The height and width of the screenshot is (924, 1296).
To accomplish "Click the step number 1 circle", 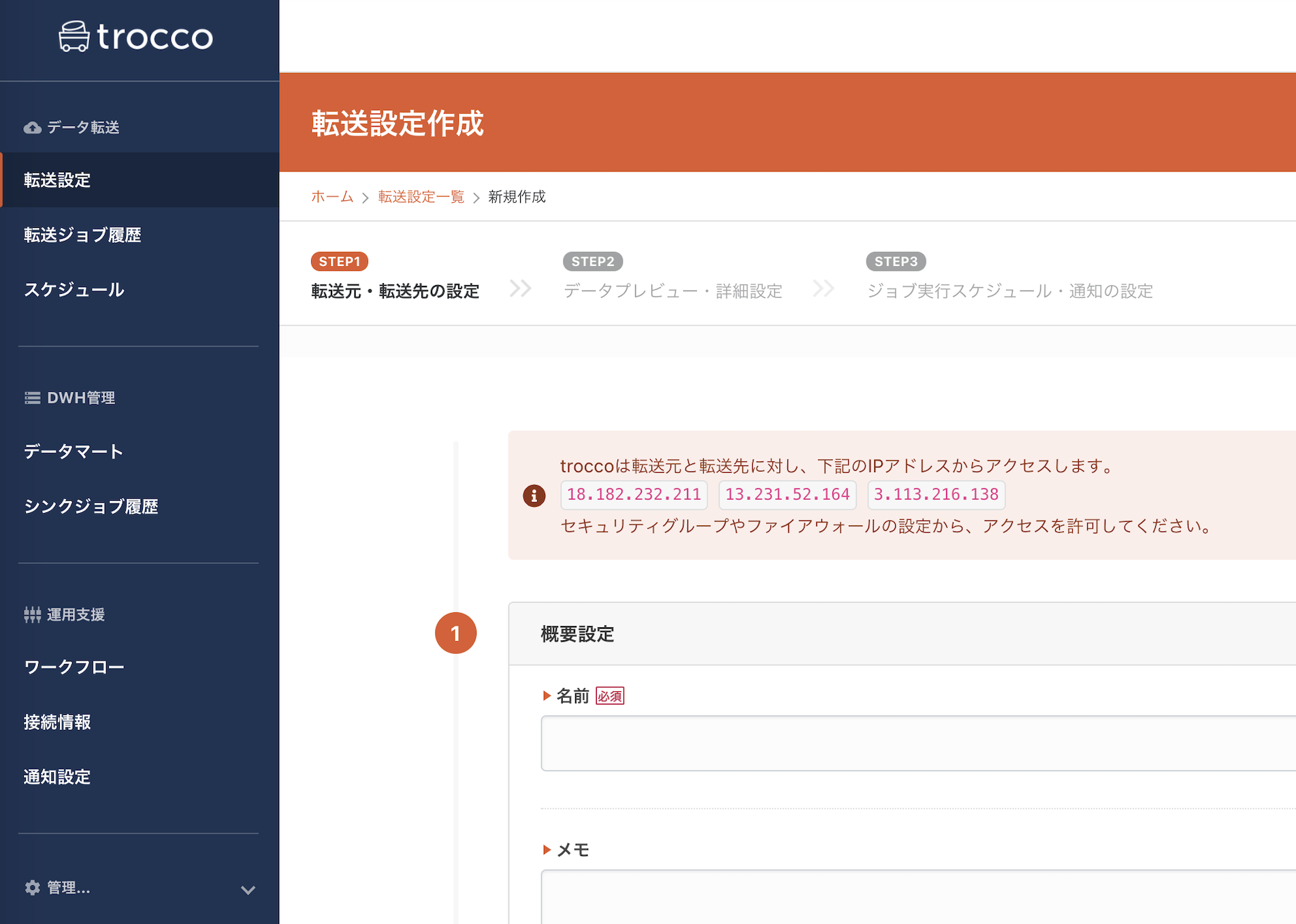I will click(455, 633).
